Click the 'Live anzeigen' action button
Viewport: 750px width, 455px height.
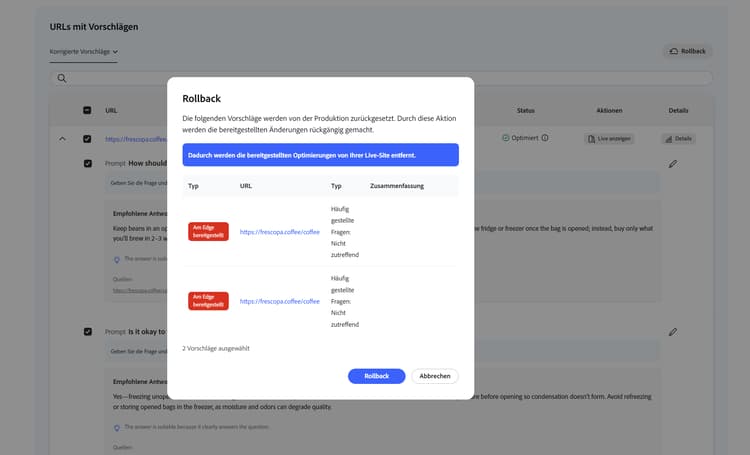[609, 139]
